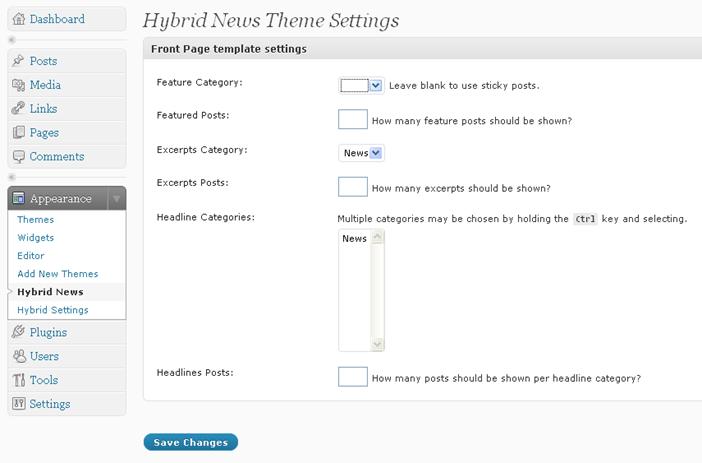Click the Appearance menu icon

click(x=18, y=198)
